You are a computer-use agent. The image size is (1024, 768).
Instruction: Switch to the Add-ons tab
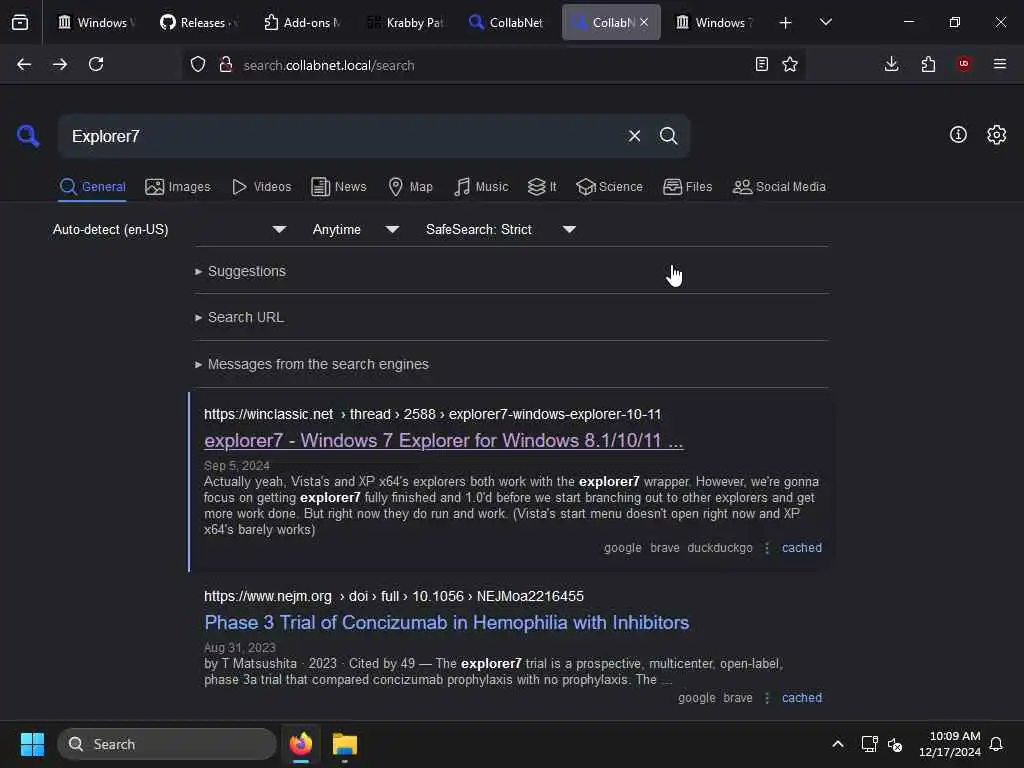[x=301, y=23]
